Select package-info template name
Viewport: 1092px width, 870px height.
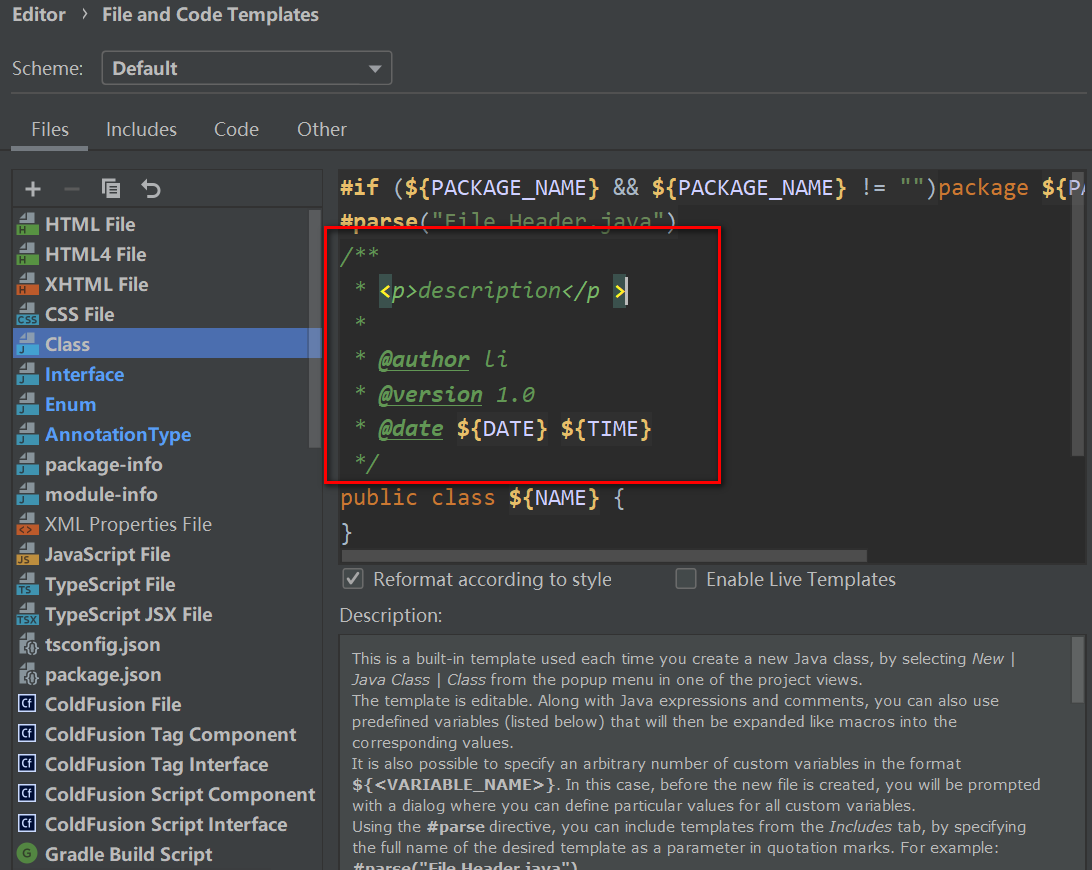click(x=104, y=465)
